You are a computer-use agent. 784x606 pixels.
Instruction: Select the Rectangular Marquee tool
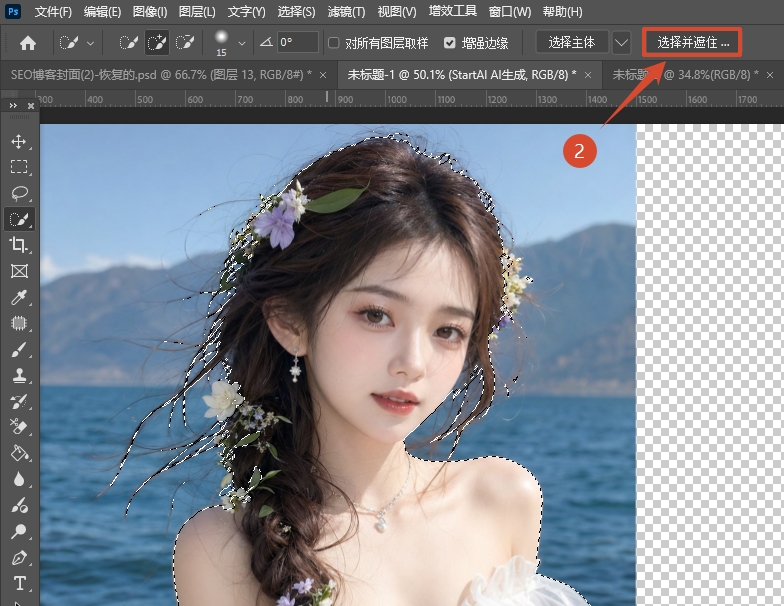coord(19,167)
